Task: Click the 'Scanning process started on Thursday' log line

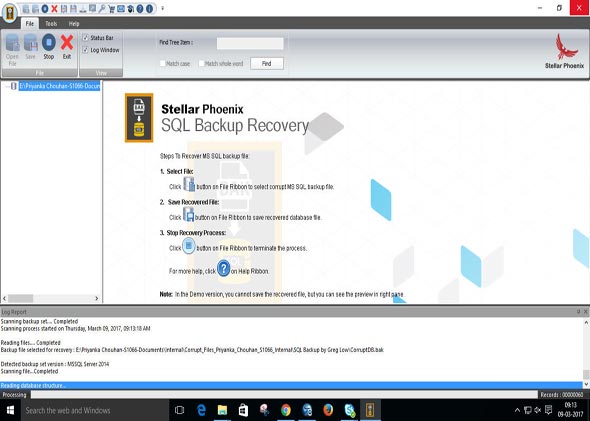Action: (x=75, y=328)
